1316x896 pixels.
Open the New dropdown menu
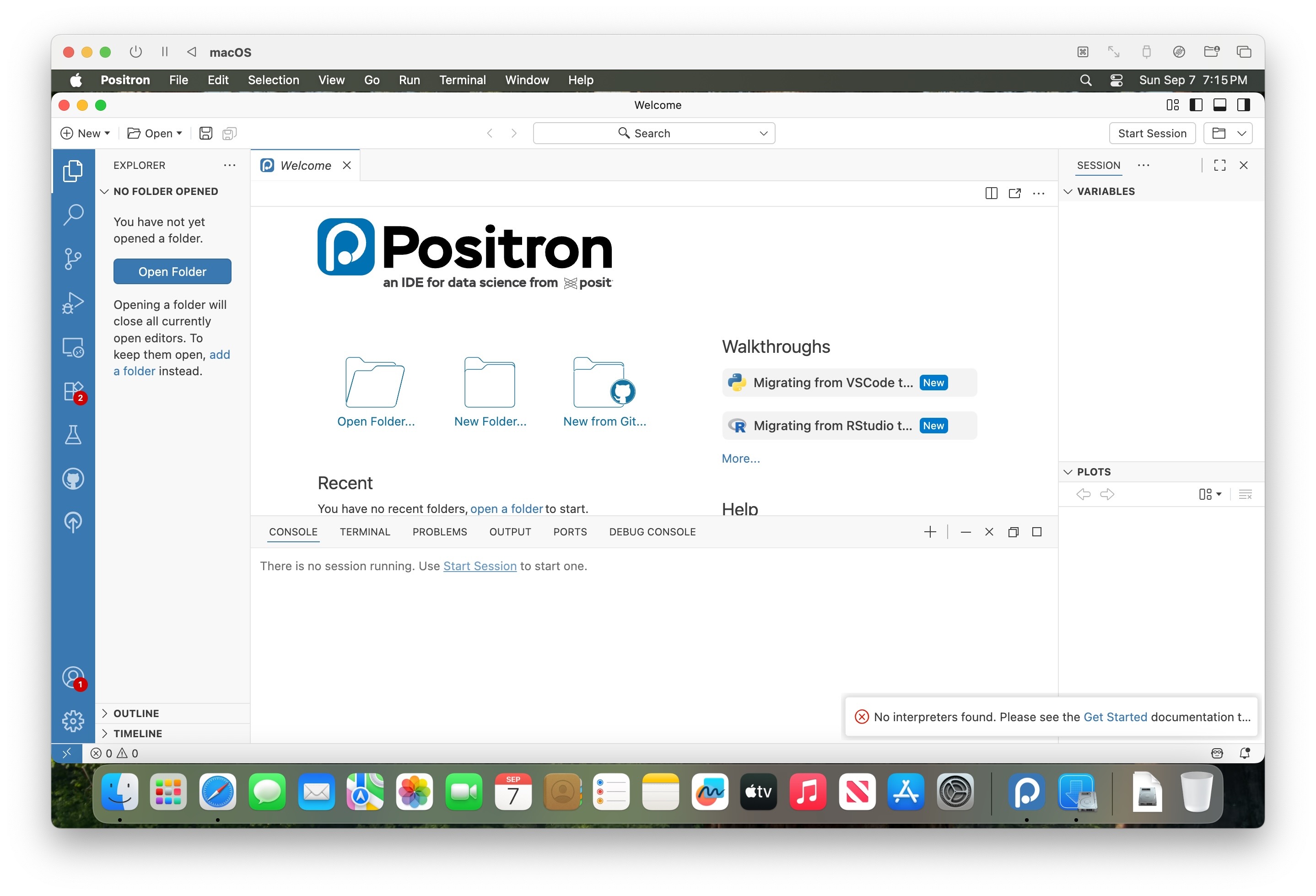point(85,133)
